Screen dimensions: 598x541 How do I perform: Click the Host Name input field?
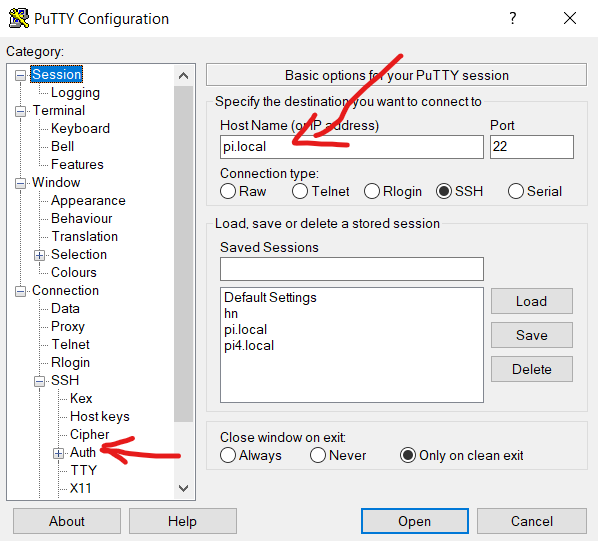pyautogui.click(x=352, y=147)
